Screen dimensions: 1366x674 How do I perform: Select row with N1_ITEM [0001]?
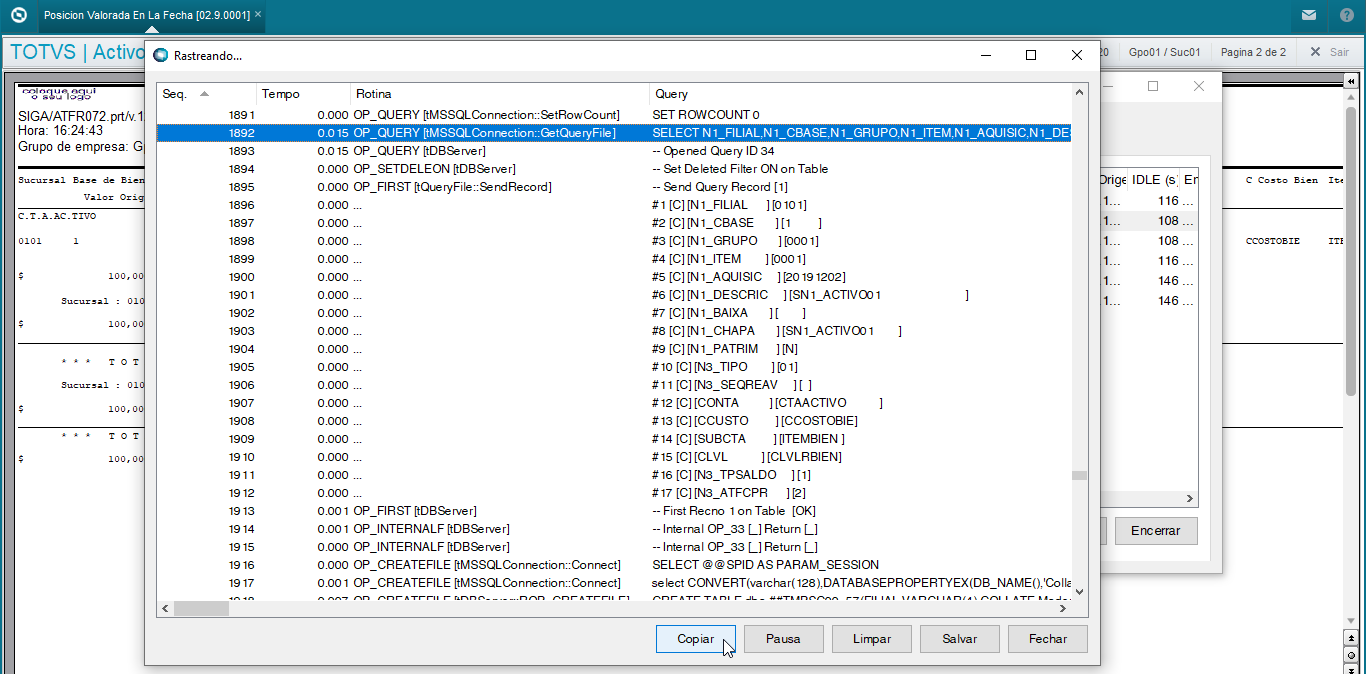615,259
